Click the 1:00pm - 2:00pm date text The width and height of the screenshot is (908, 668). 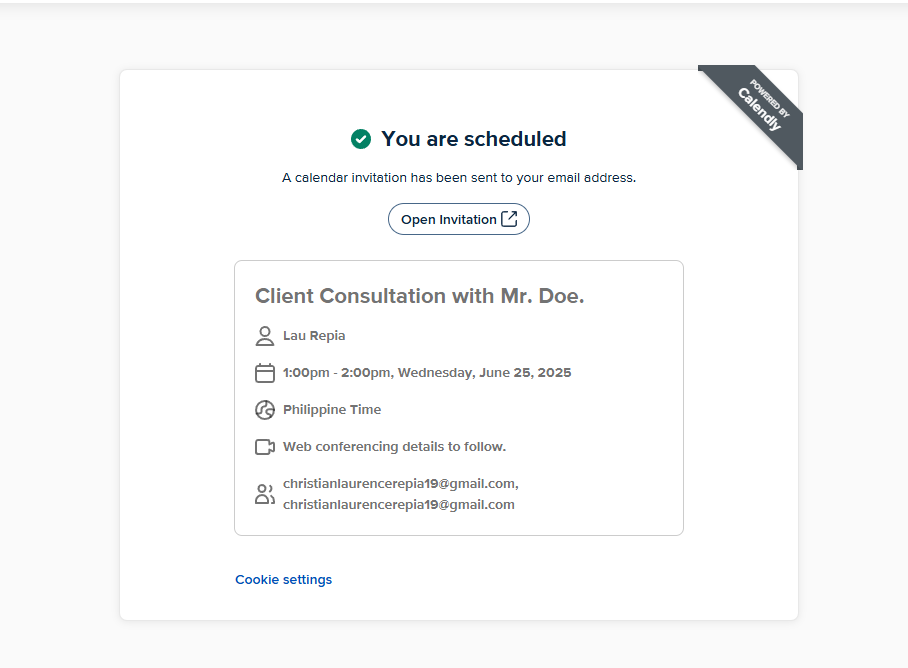click(427, 373)
